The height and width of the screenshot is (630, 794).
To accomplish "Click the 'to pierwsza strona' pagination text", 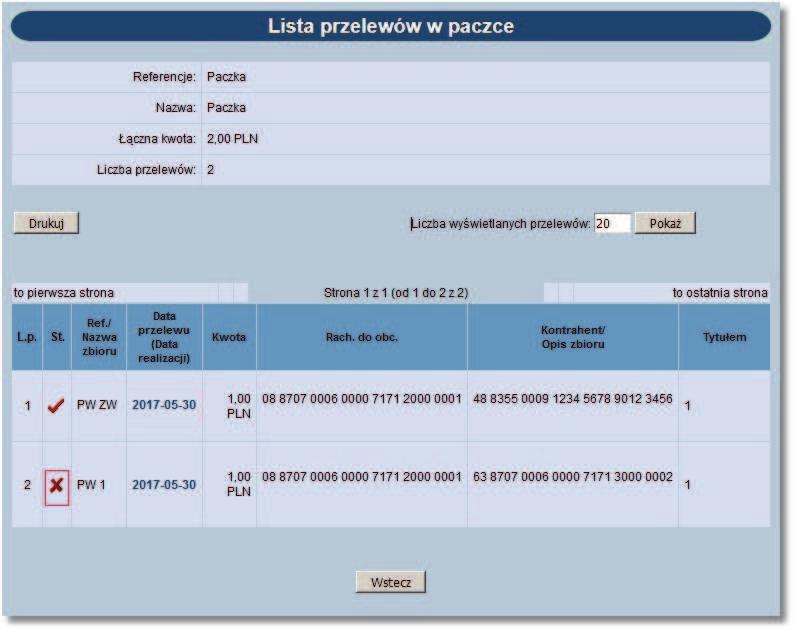I will (x=64, y=293).
